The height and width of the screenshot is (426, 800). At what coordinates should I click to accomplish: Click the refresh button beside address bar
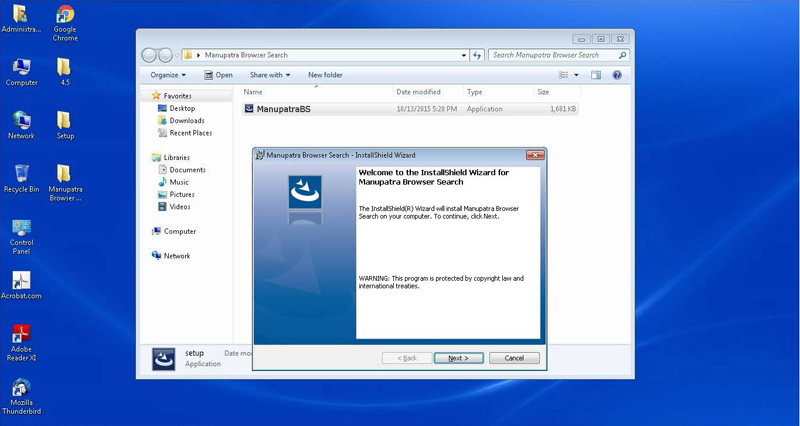point(477,55)
